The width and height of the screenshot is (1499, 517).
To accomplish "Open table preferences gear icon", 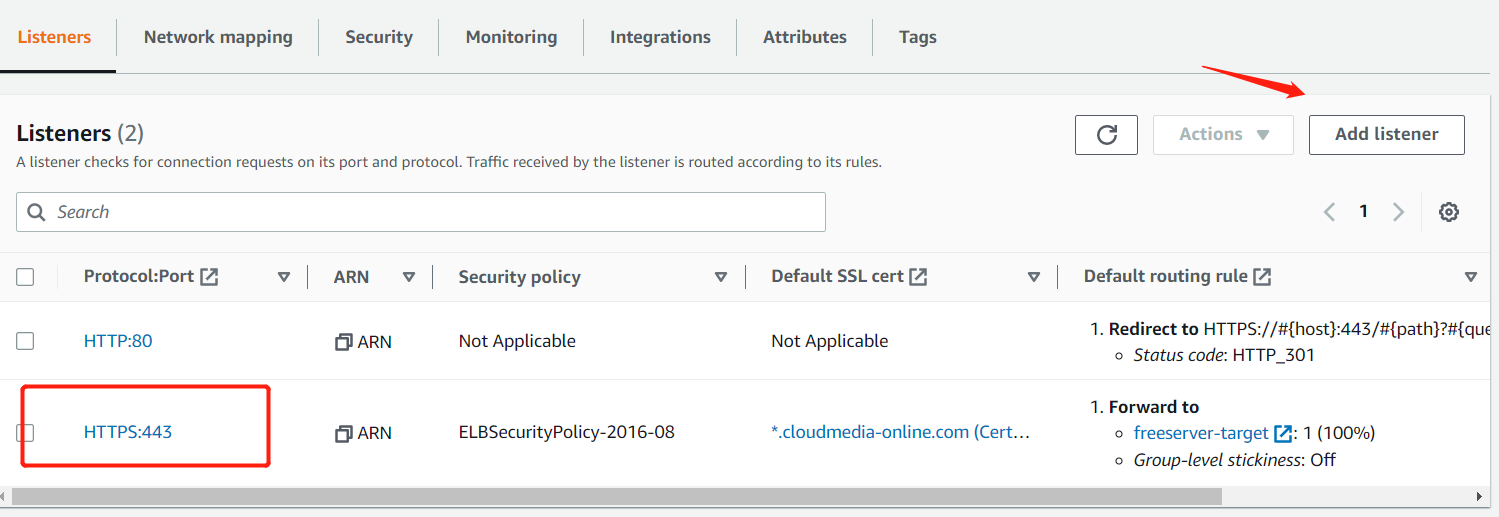I will [x=1448, y=212].
